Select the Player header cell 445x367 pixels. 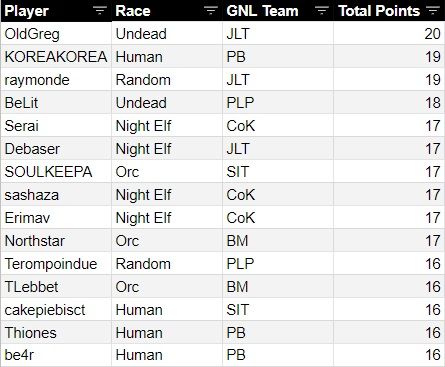point(56,11)
